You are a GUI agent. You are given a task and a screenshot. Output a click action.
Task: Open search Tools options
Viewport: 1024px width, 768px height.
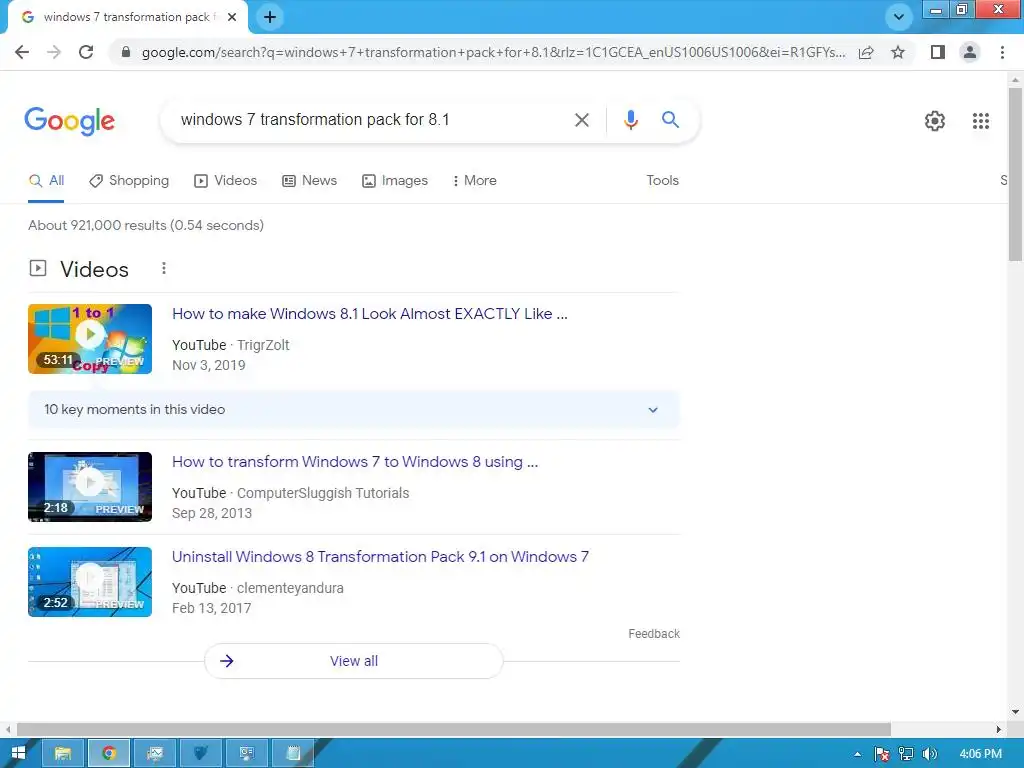pos(662,181)
